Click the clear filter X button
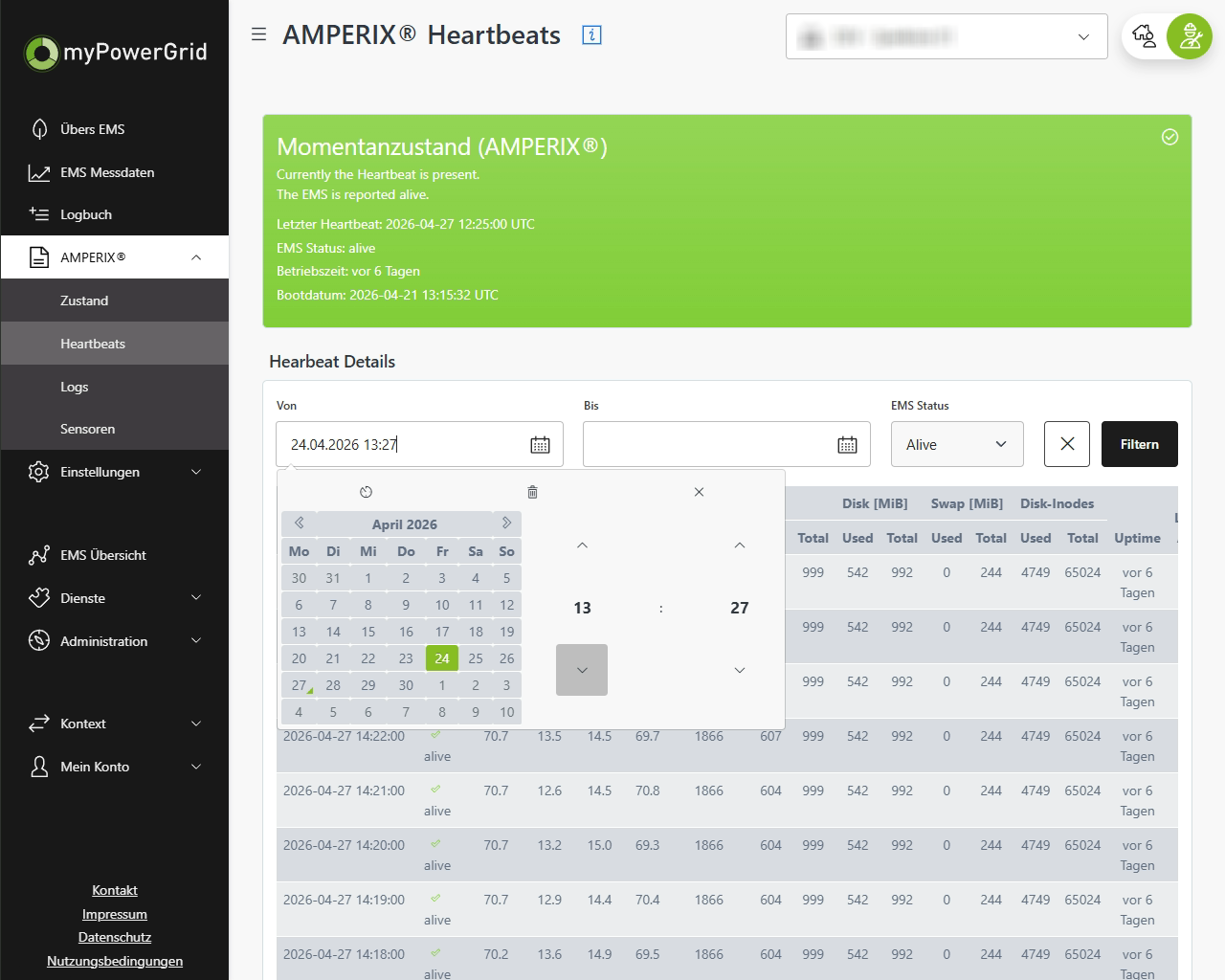Screen dimensions: 1225x980 coord(1067,444)
